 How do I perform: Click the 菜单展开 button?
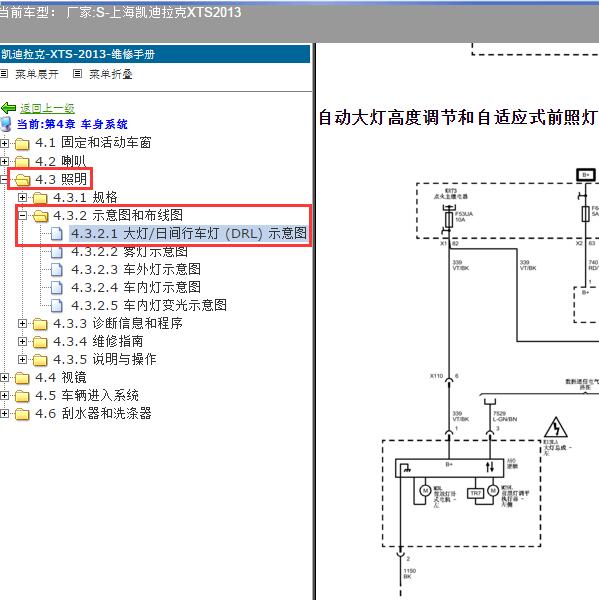coord(37,74)
